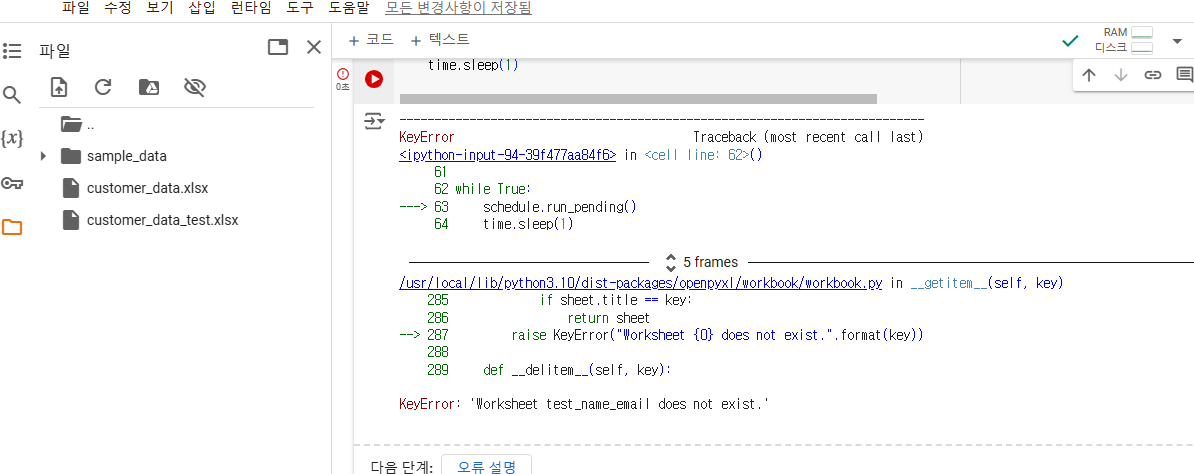The width and height of the screenshot is (1194, 474).
Task: Open the search sidebar icon
Action: [12, 95]
